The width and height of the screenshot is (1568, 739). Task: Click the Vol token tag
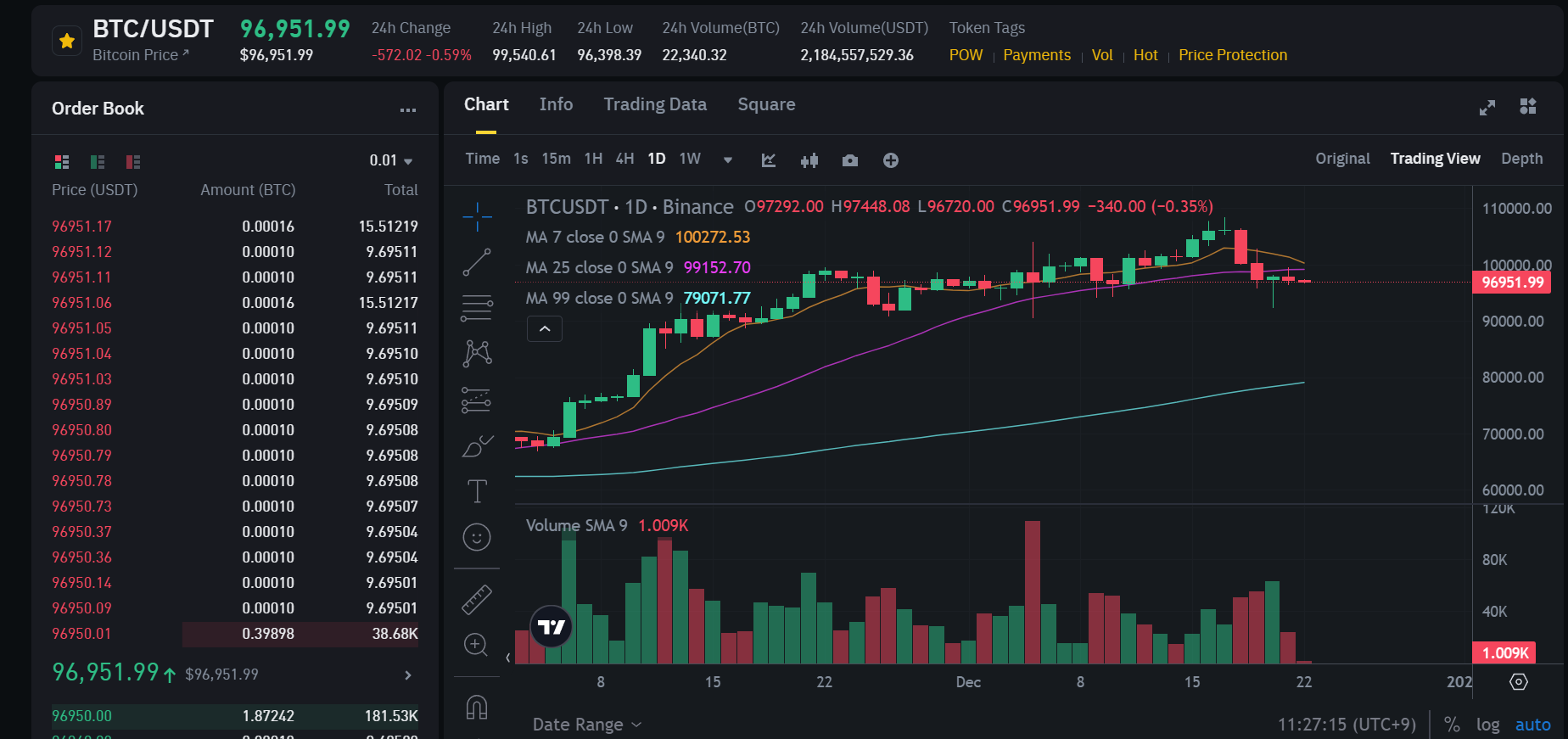1102,55
